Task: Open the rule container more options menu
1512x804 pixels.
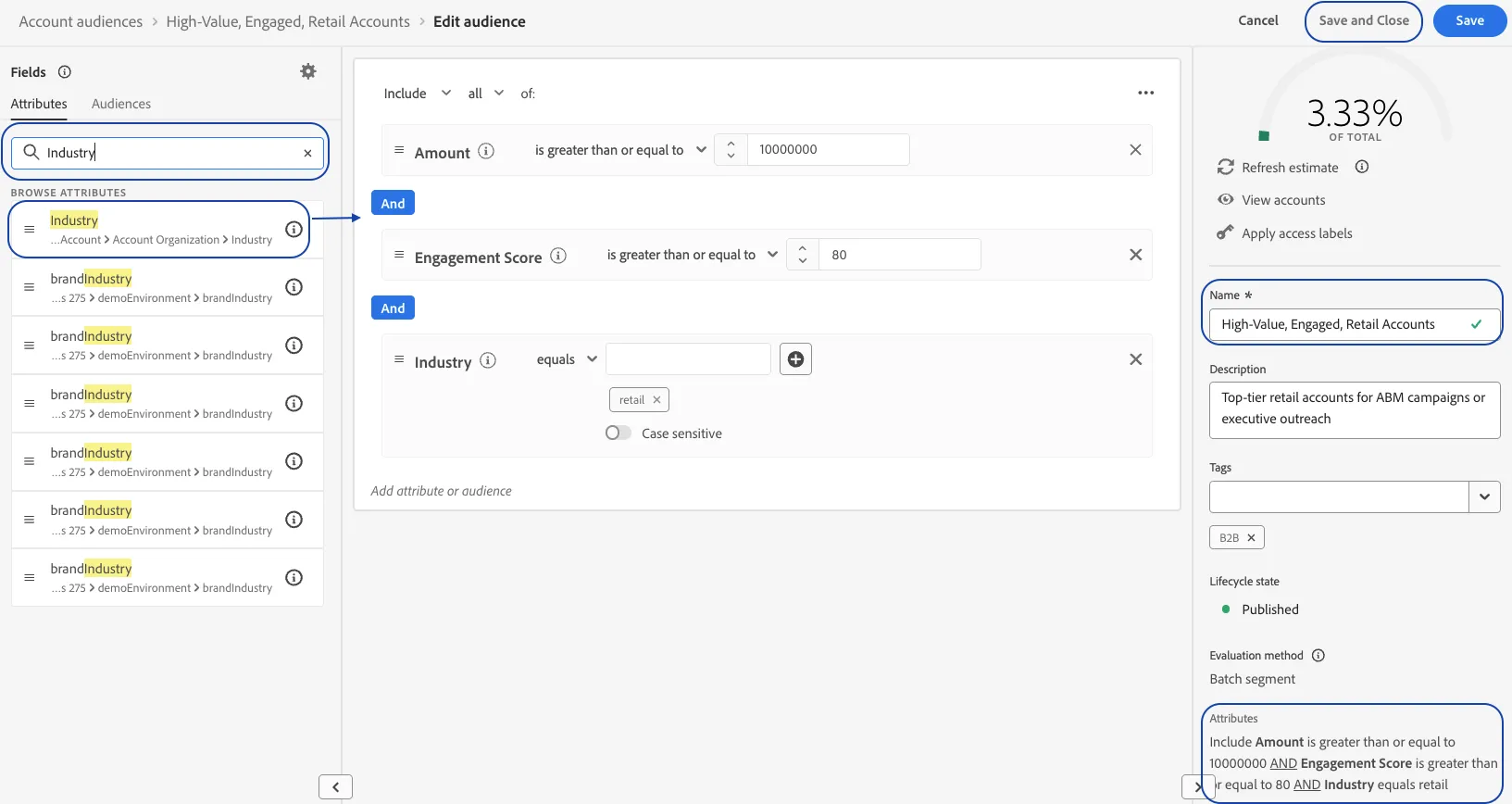Action: 1145,93
